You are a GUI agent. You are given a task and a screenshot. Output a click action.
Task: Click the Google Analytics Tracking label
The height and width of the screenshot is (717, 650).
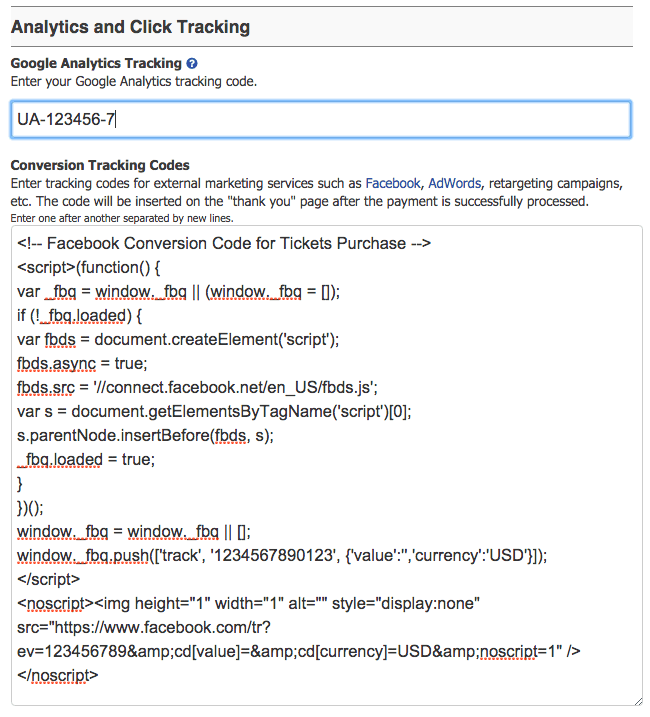pos(96,63)
